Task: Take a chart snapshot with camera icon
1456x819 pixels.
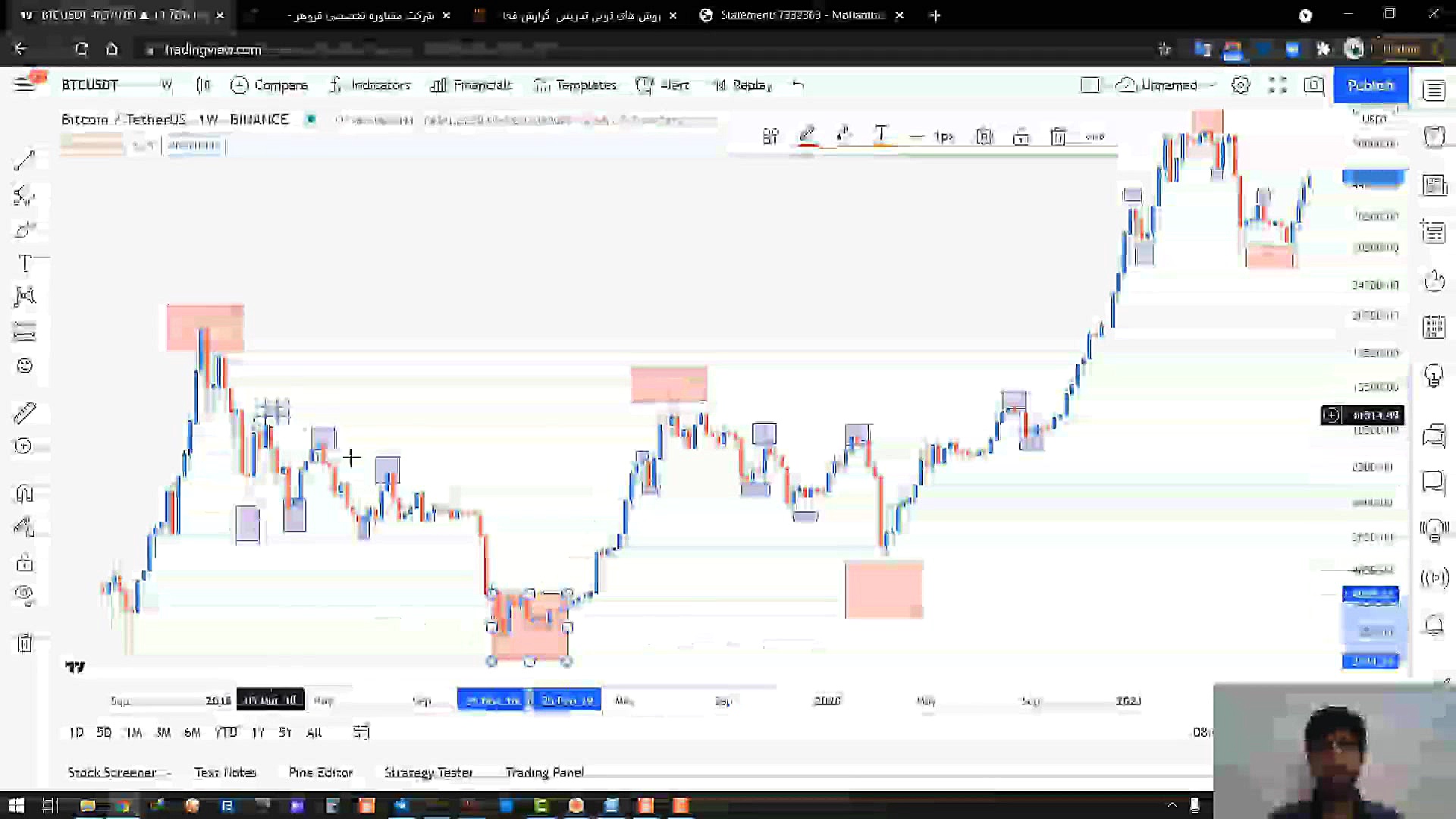Action: pos(1314,85)
